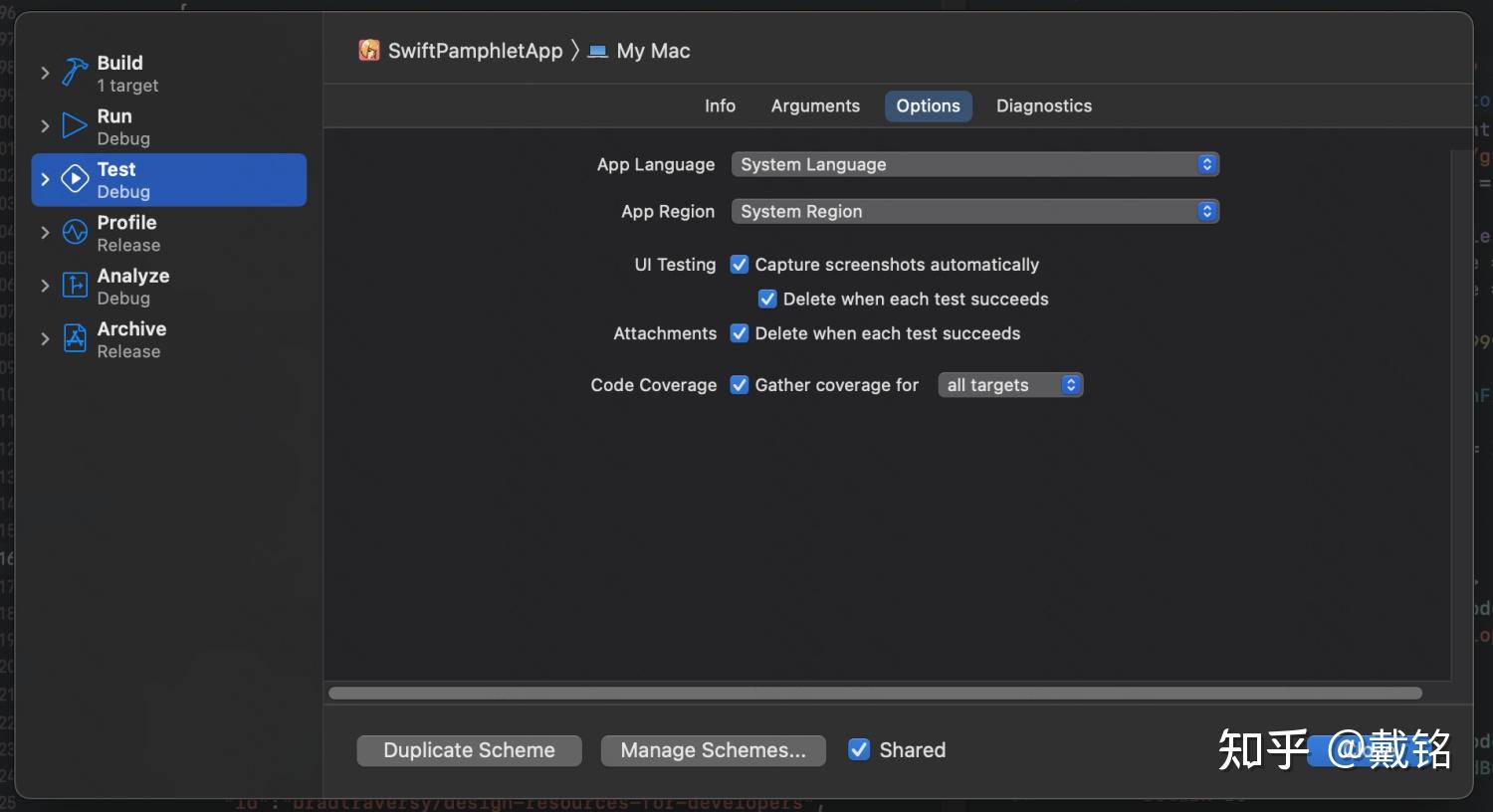Switch to the Diagnostics tab
1493x812 pixels.
tap(1043, 106)
